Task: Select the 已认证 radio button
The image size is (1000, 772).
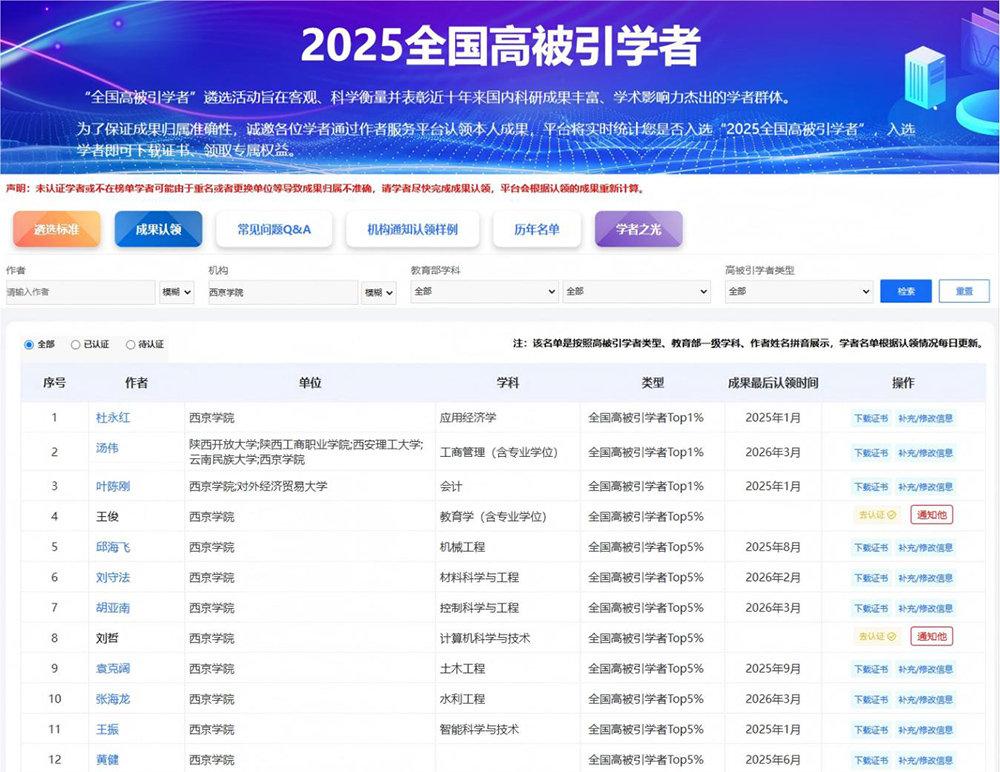Action: pyautogui.click(x=76, y=345)
